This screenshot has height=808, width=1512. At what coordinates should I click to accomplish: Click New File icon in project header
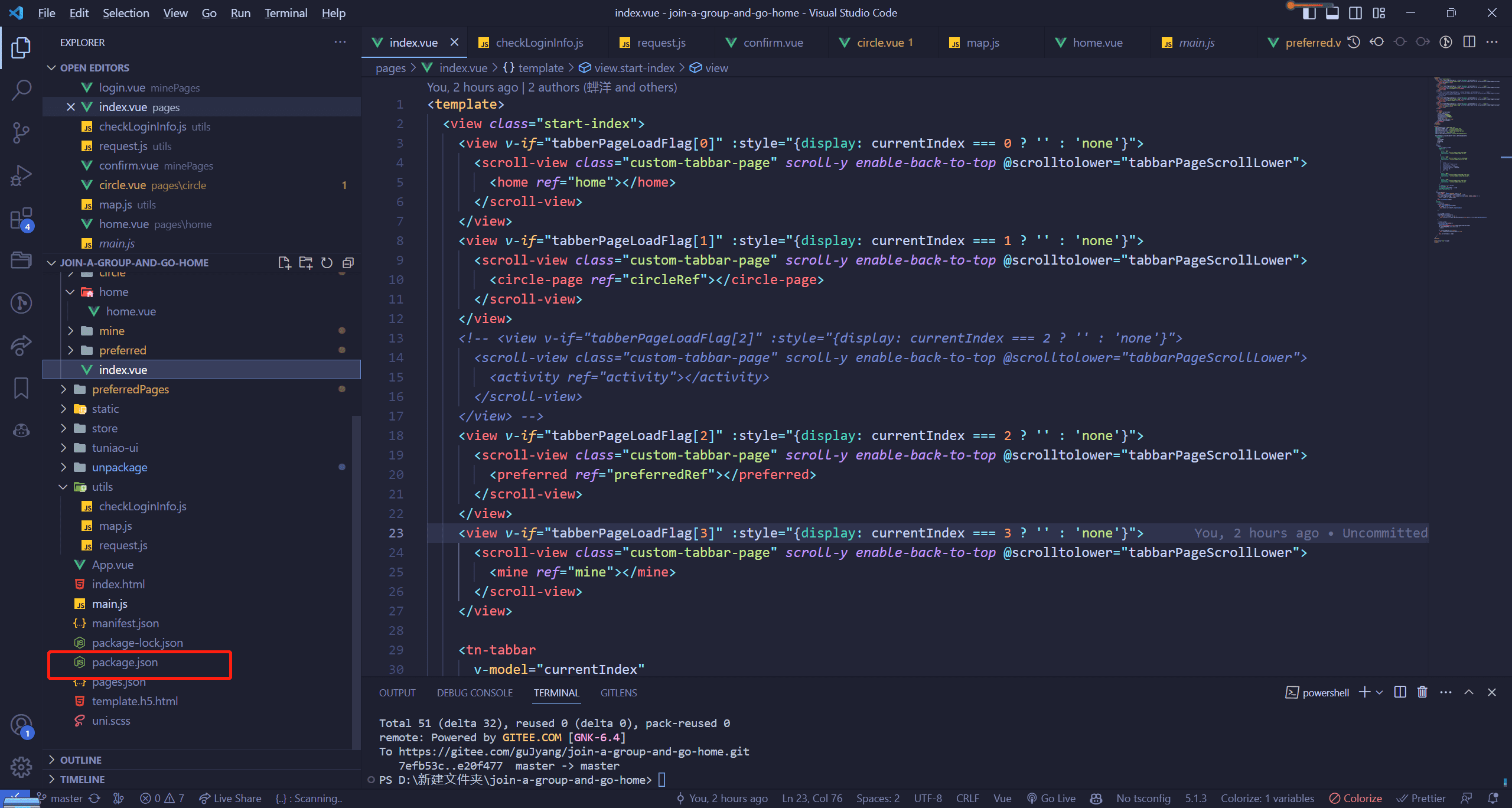click(284, 263)
